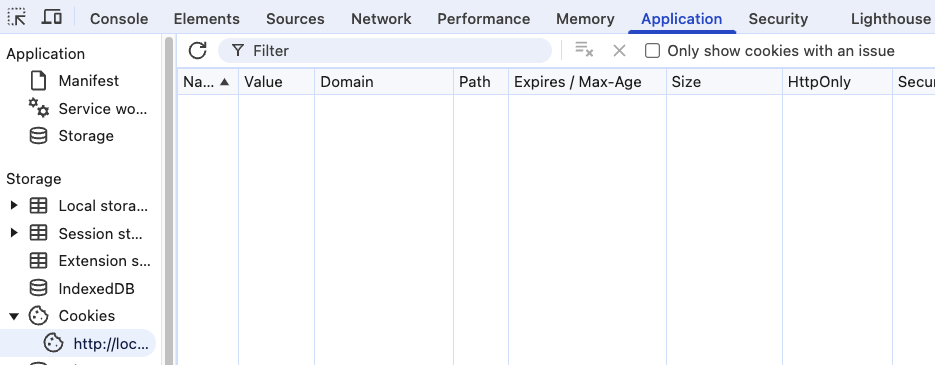Focus the cookie Filter field
Image resolution: width=935 pixels, height=365 pixels.
pyautogui.click(x=385, y=51)
